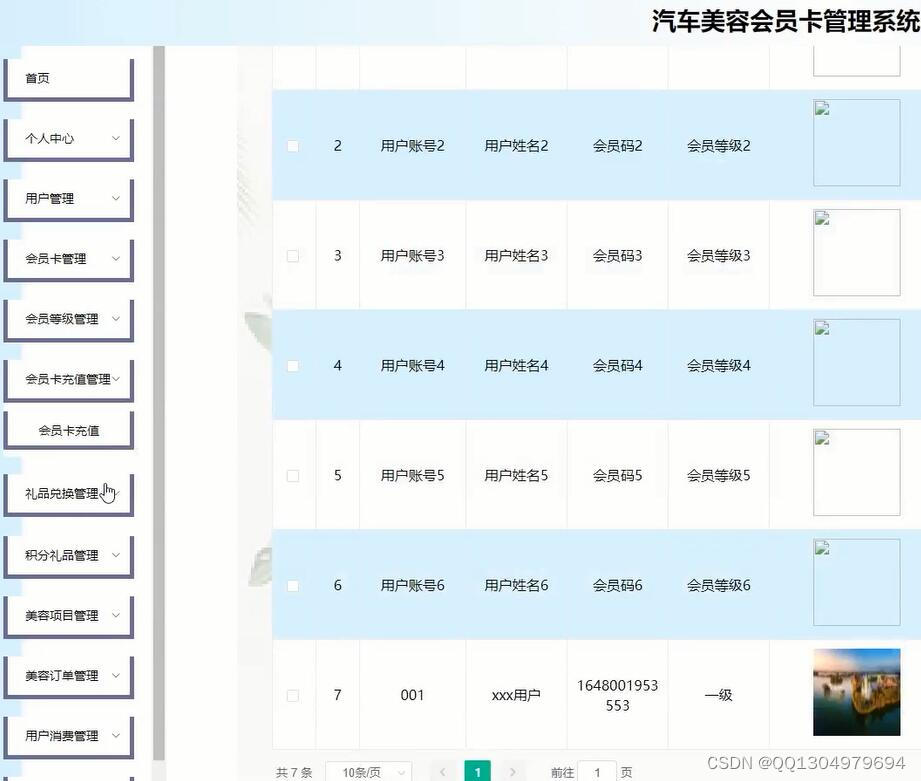Open the 首页 menu item
The height and width of the screenshot is (781, 921).
pyautogui.click(x=37, y=77)
